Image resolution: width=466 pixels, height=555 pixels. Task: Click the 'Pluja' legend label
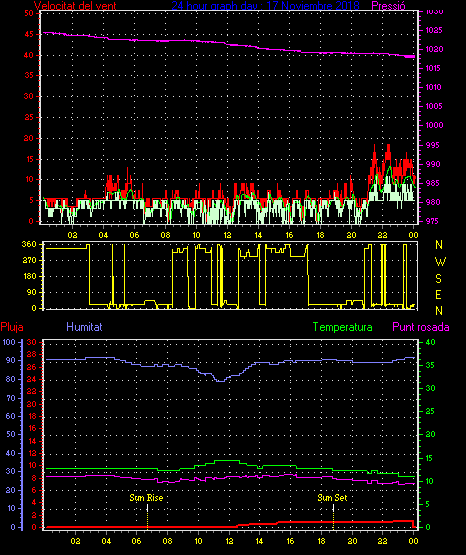point(12,327)
